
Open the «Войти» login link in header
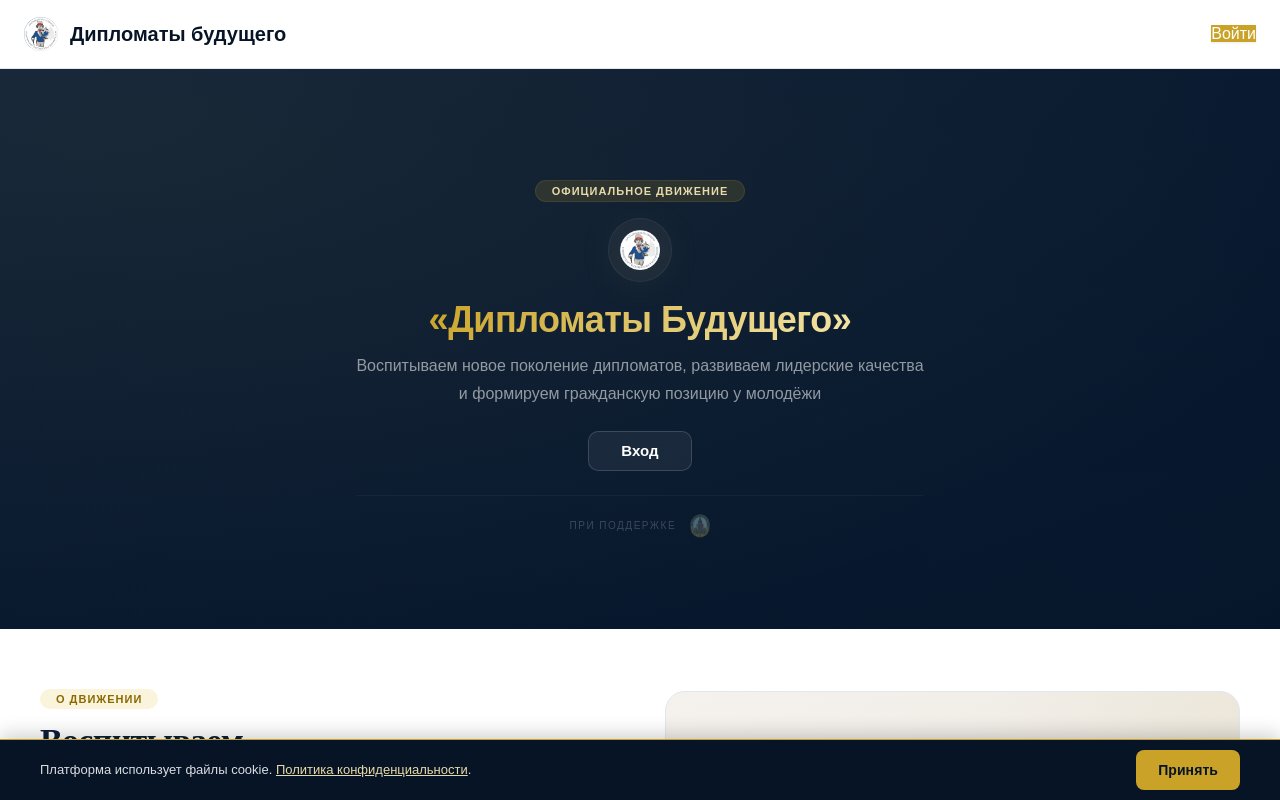tap(1233, 34)
